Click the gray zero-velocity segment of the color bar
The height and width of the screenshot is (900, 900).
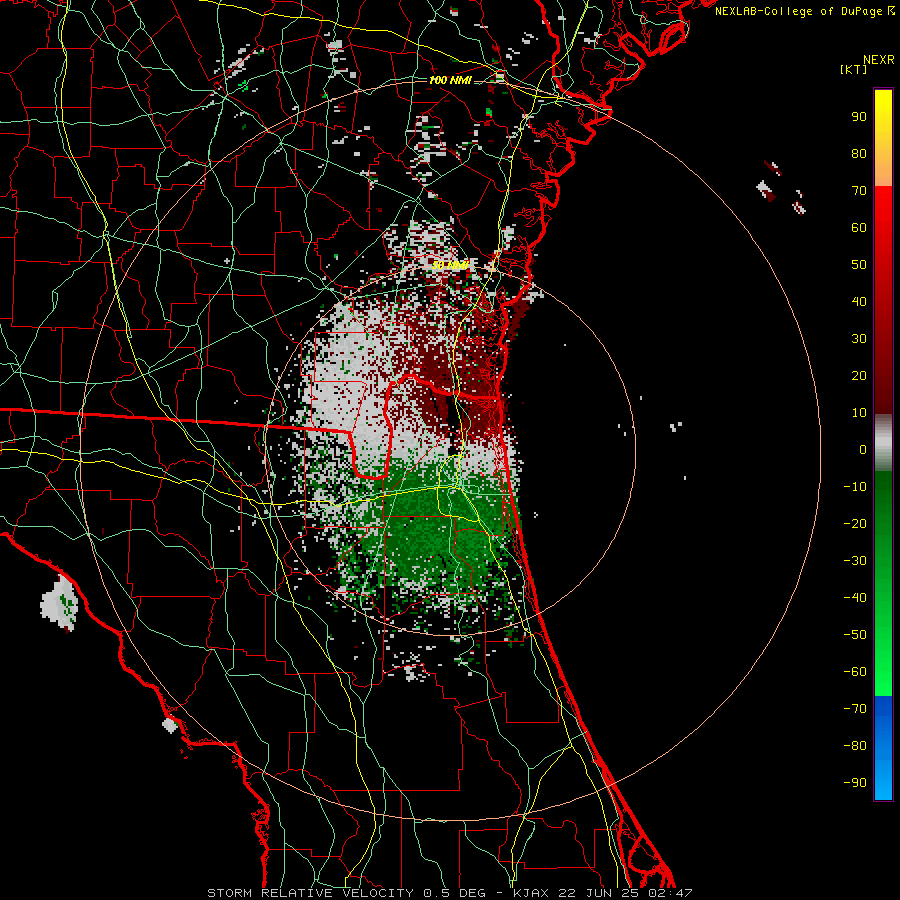tap(883, 443)
